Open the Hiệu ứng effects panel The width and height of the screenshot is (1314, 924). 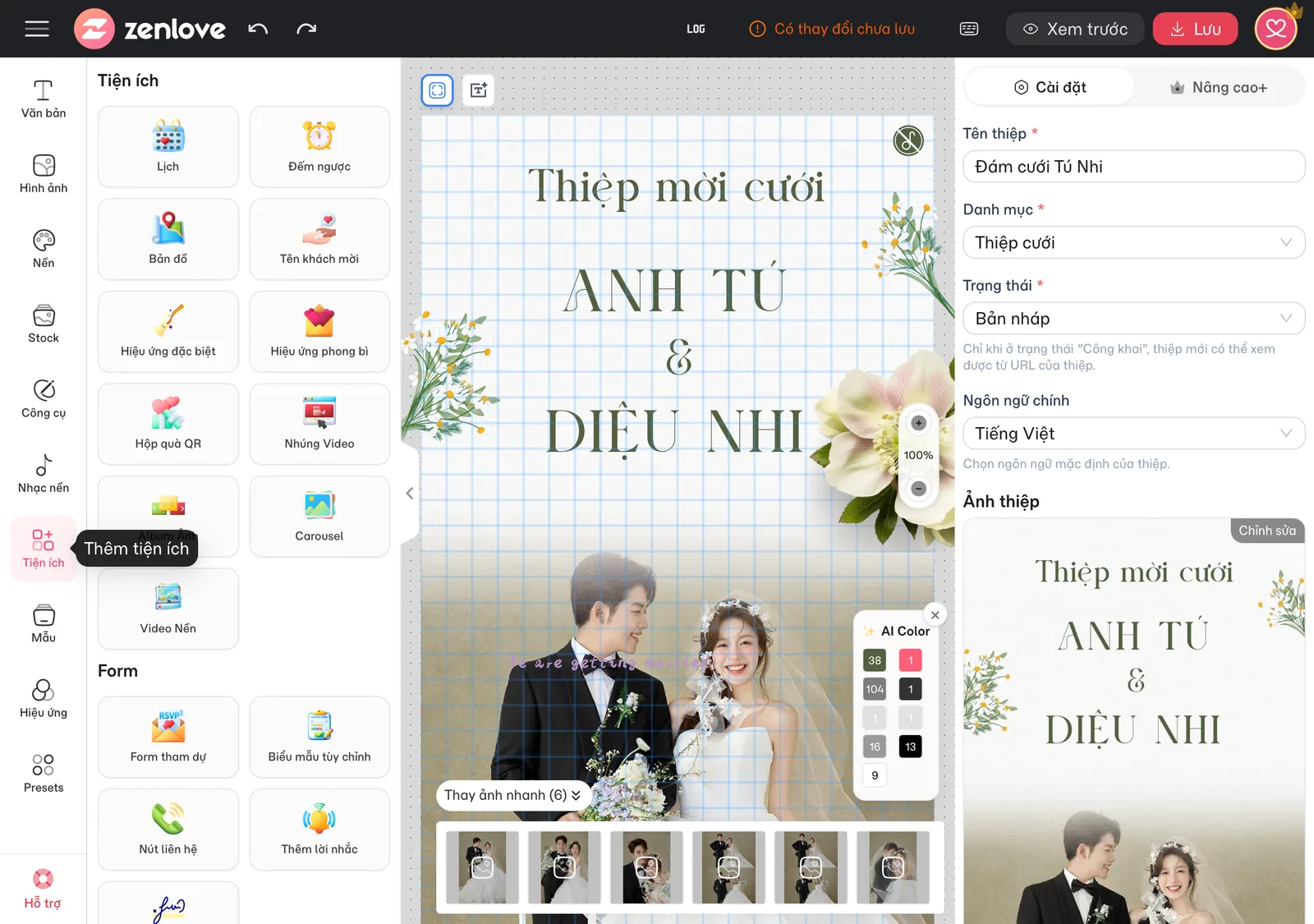[x=44, y=698]
